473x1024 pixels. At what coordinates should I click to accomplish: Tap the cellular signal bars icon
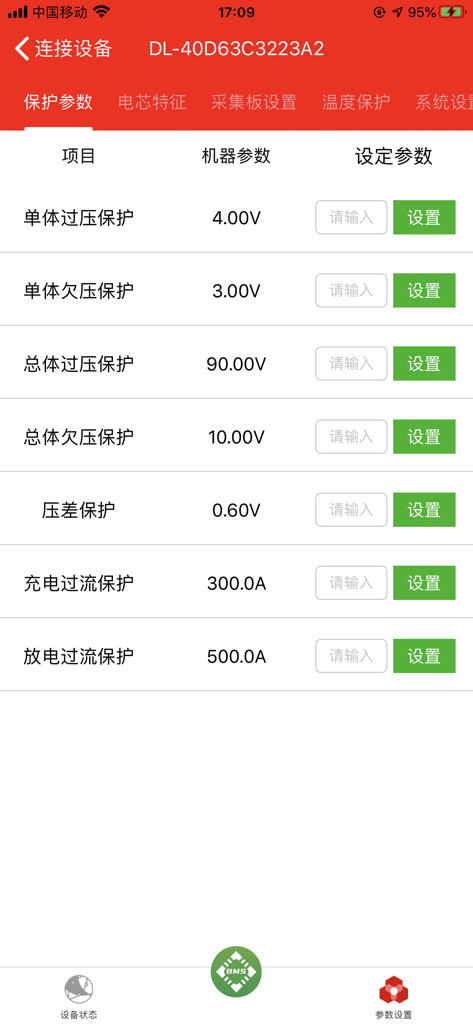18,12
